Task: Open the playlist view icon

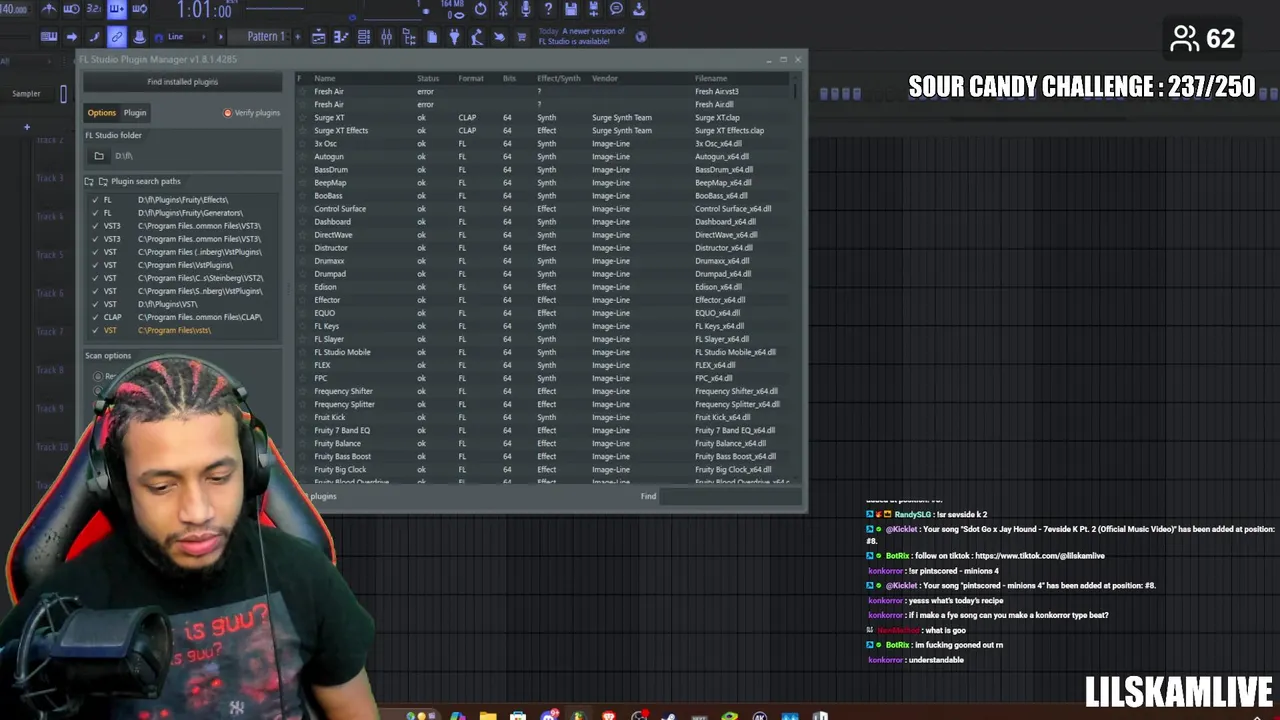Action: 319,37
